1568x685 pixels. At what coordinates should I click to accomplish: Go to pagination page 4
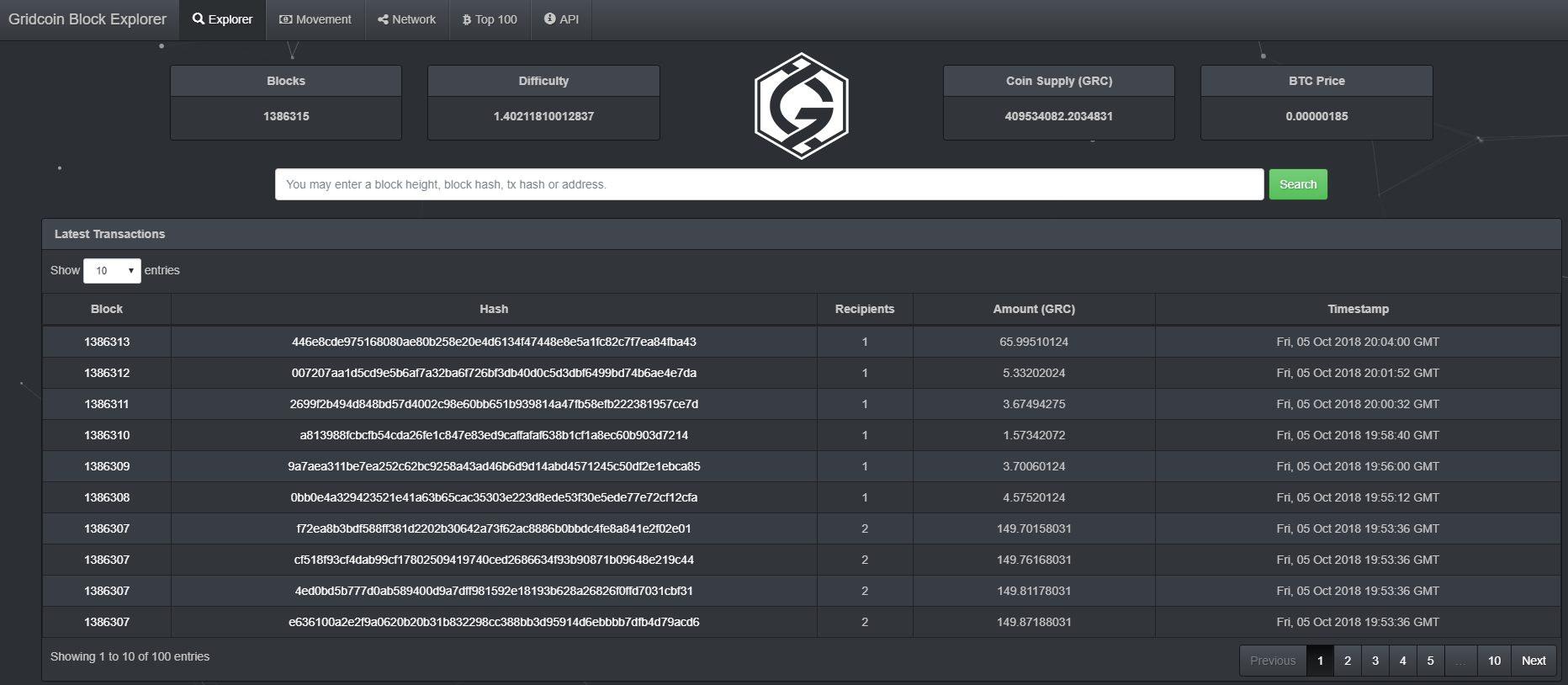click(x=1402, y=661)
